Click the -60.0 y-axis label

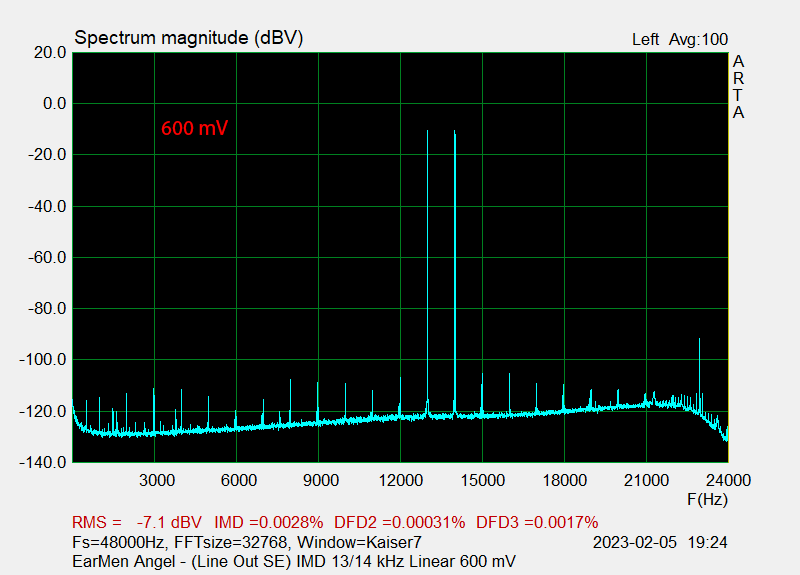[x=47, y=258]
